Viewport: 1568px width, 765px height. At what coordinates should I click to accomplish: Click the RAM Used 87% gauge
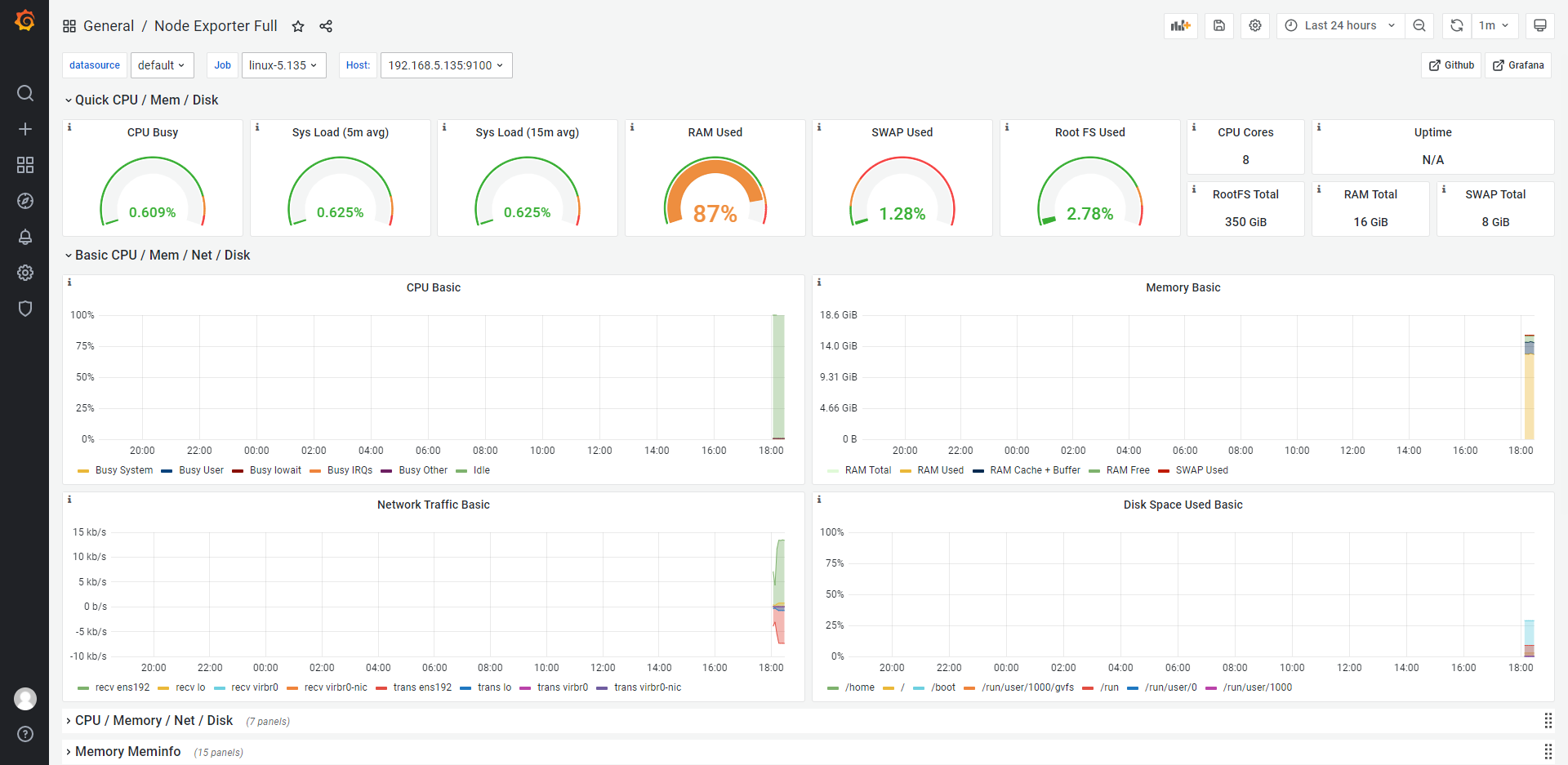[x=715, y=193]
